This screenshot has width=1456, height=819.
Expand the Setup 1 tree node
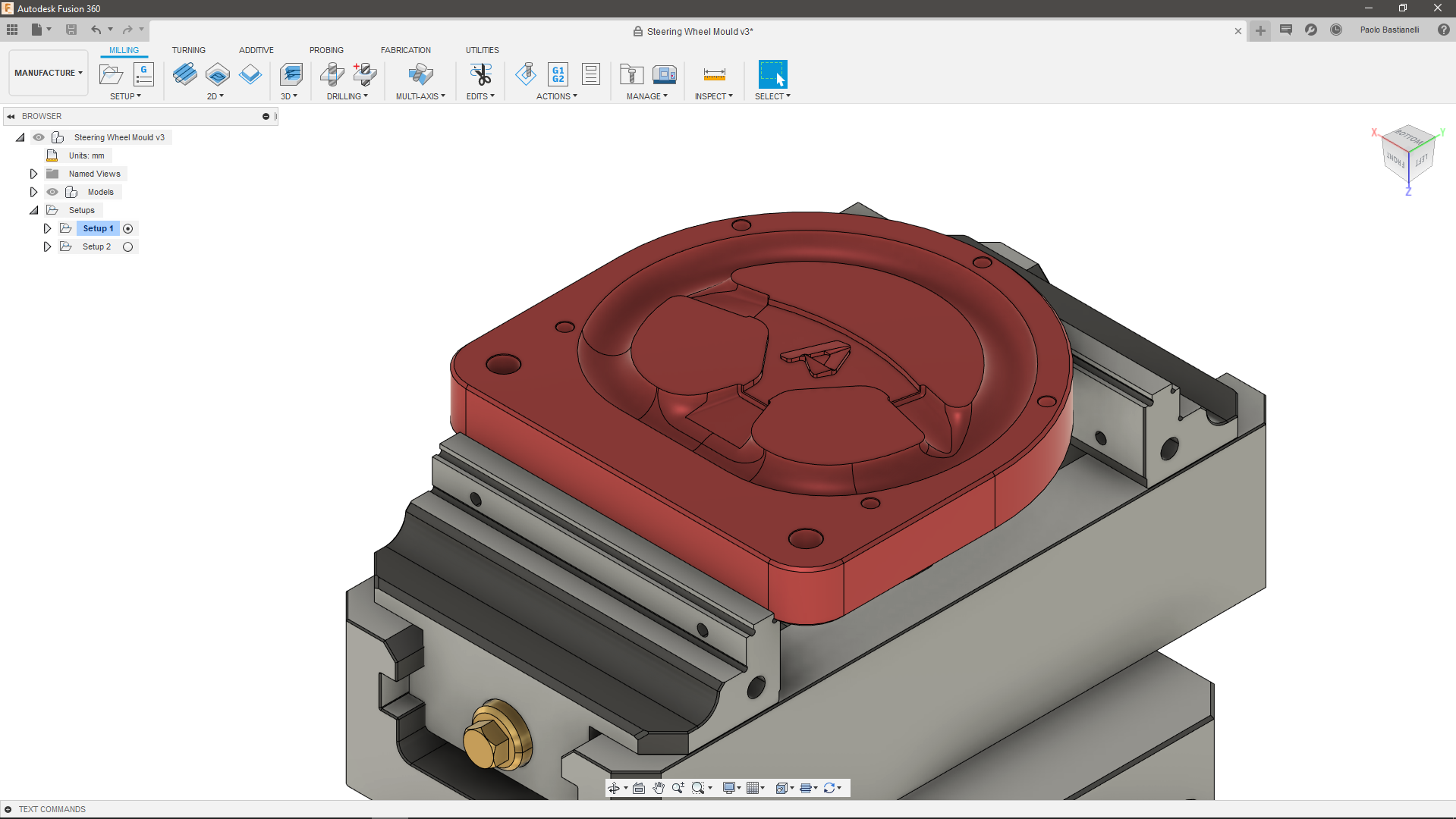(x=47, y=228)
